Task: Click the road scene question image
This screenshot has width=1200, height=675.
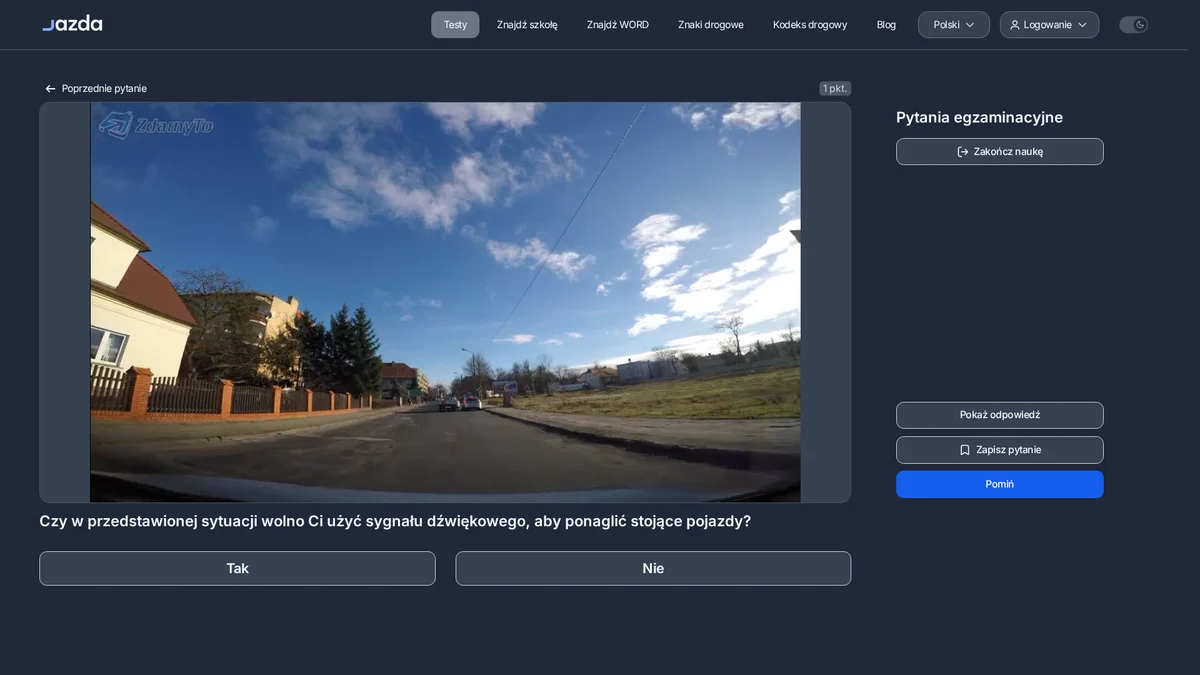Action: click(x=445, y=302)
